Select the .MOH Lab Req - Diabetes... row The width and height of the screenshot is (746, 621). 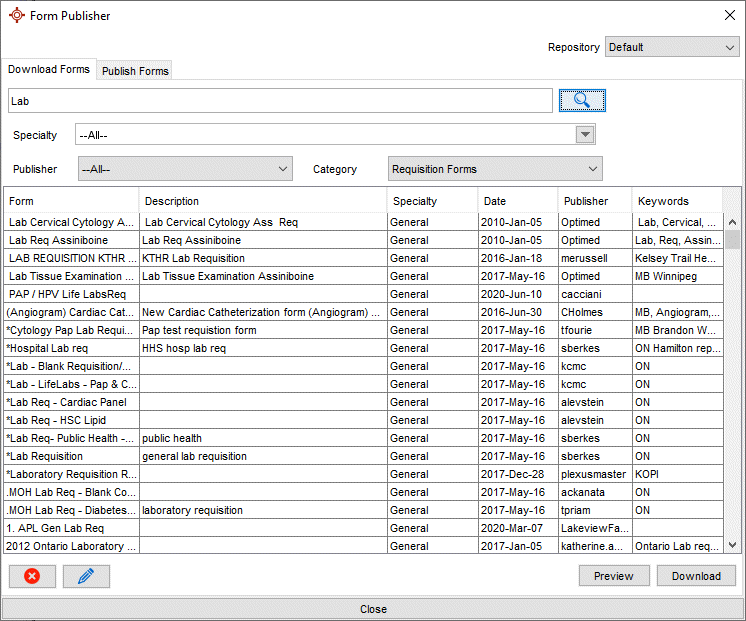tap(363, 510)
